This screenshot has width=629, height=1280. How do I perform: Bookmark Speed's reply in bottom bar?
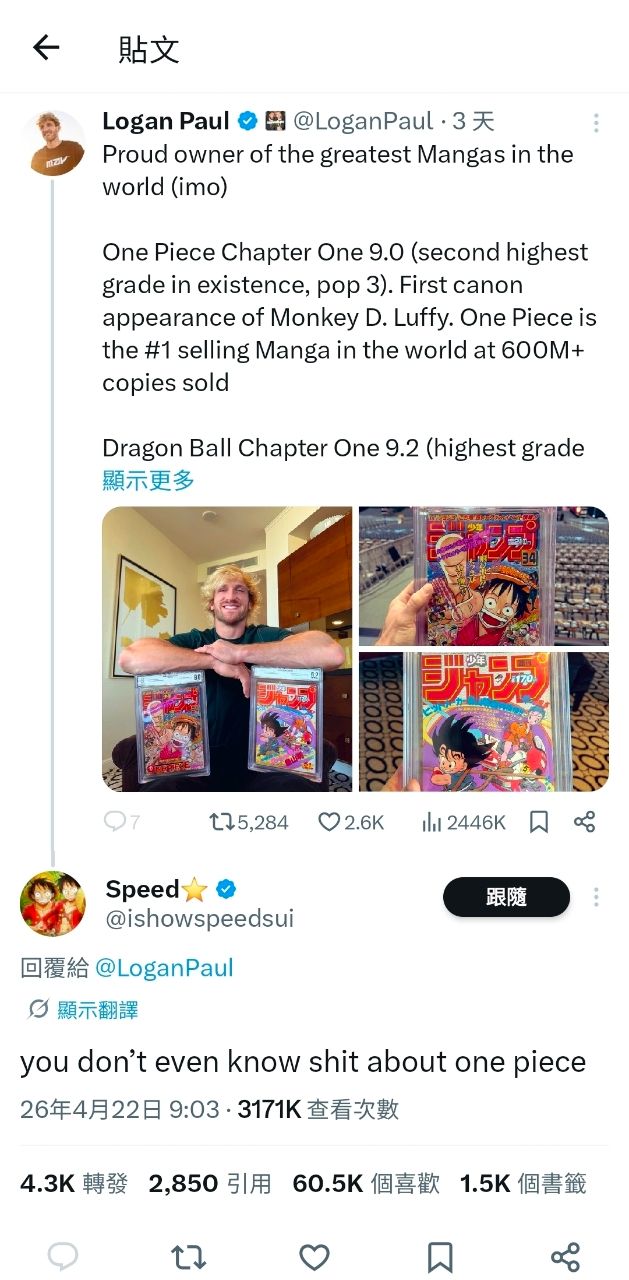pos(440,1257)
